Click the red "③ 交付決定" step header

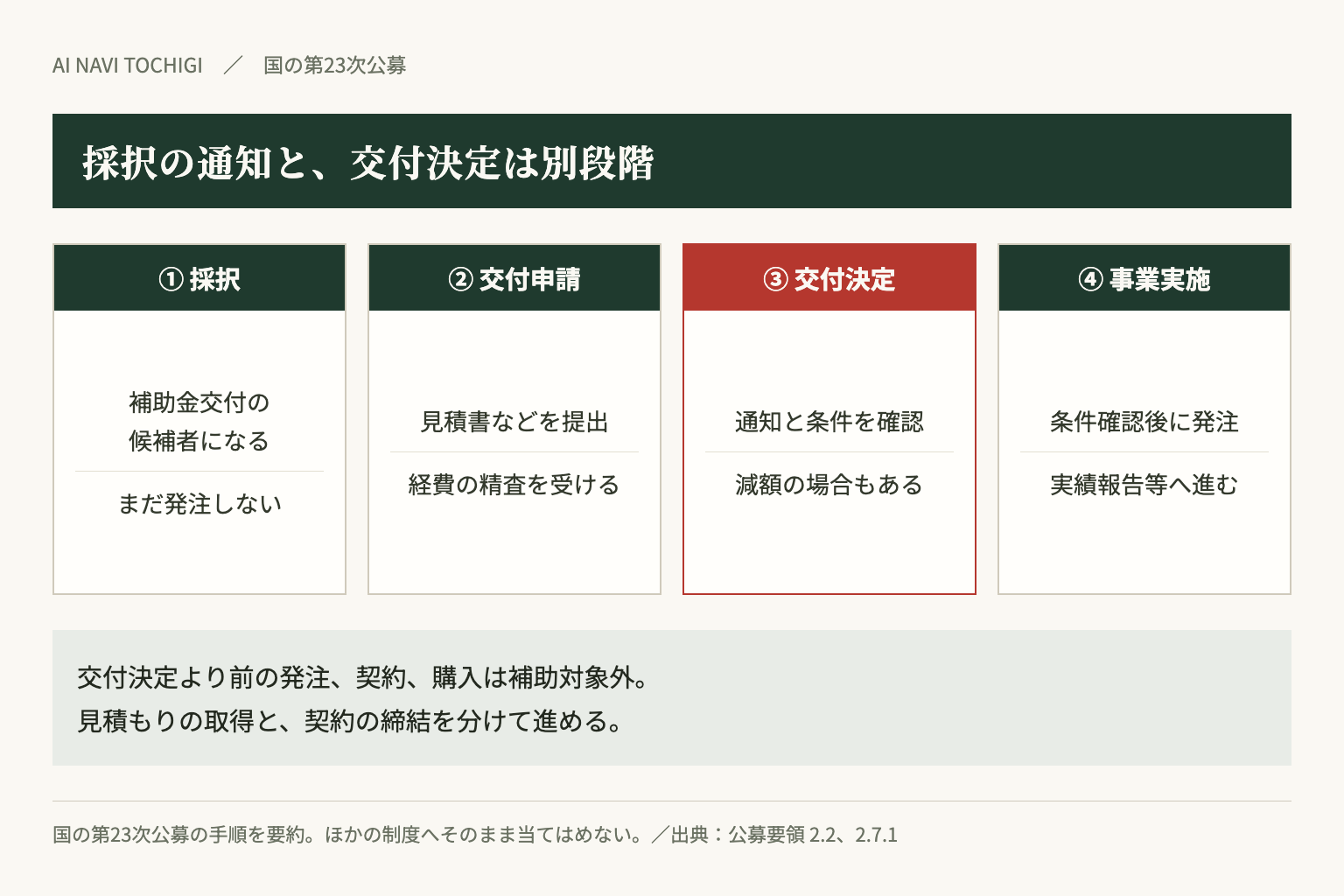point(829,278)
